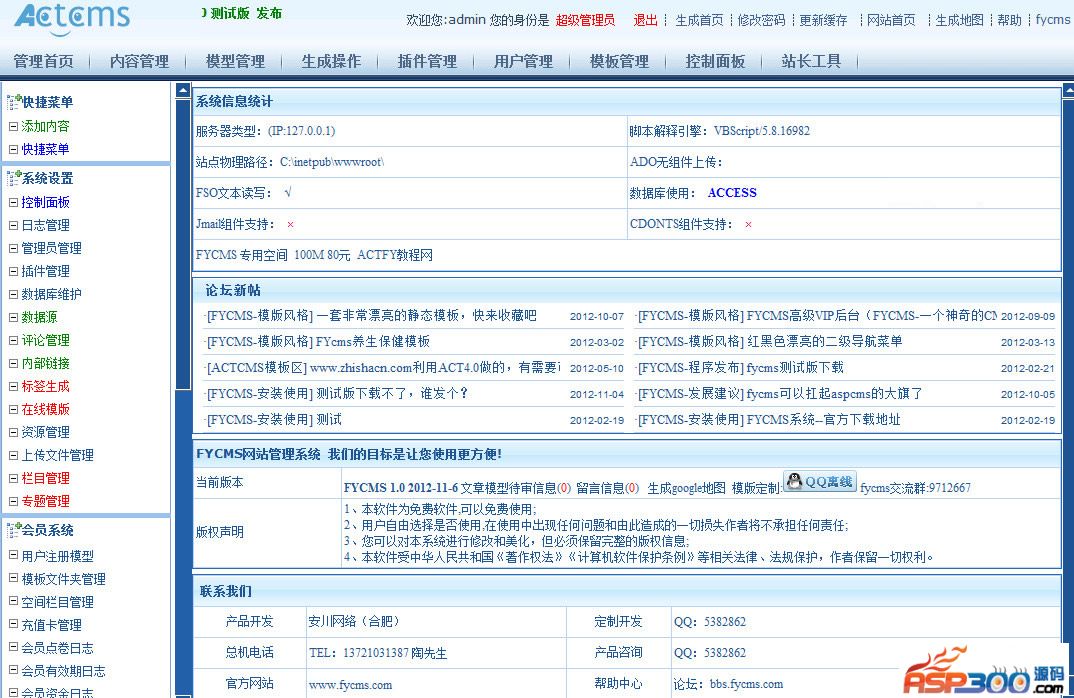Click the ACCESS database text
The width and height of the screenshot is (1074, 698).
(732, 193)
